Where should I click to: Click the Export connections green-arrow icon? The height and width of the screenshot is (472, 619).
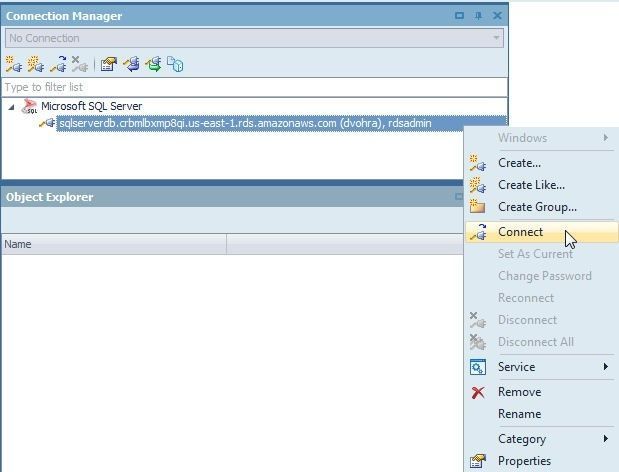coord(153,64)
